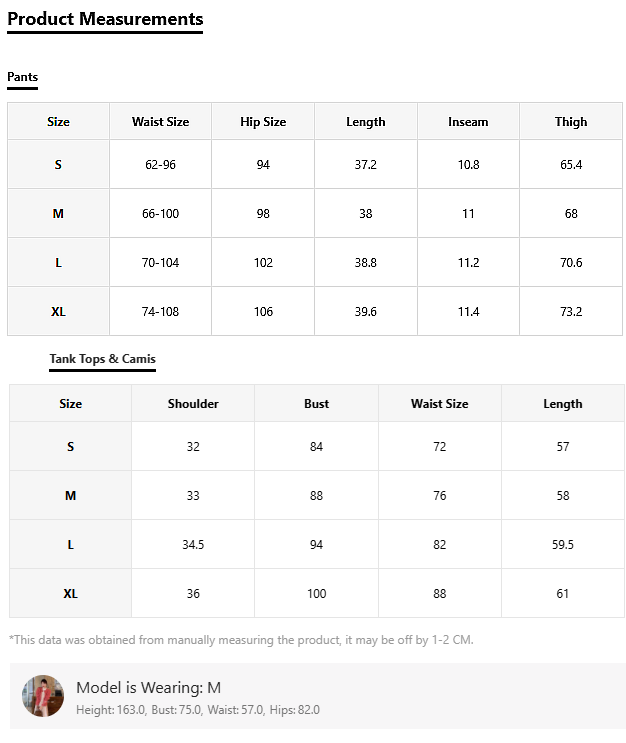626x743 pixels.
Task: Click the 73.2 thigh measurement cell
Action: pos(571,312)
